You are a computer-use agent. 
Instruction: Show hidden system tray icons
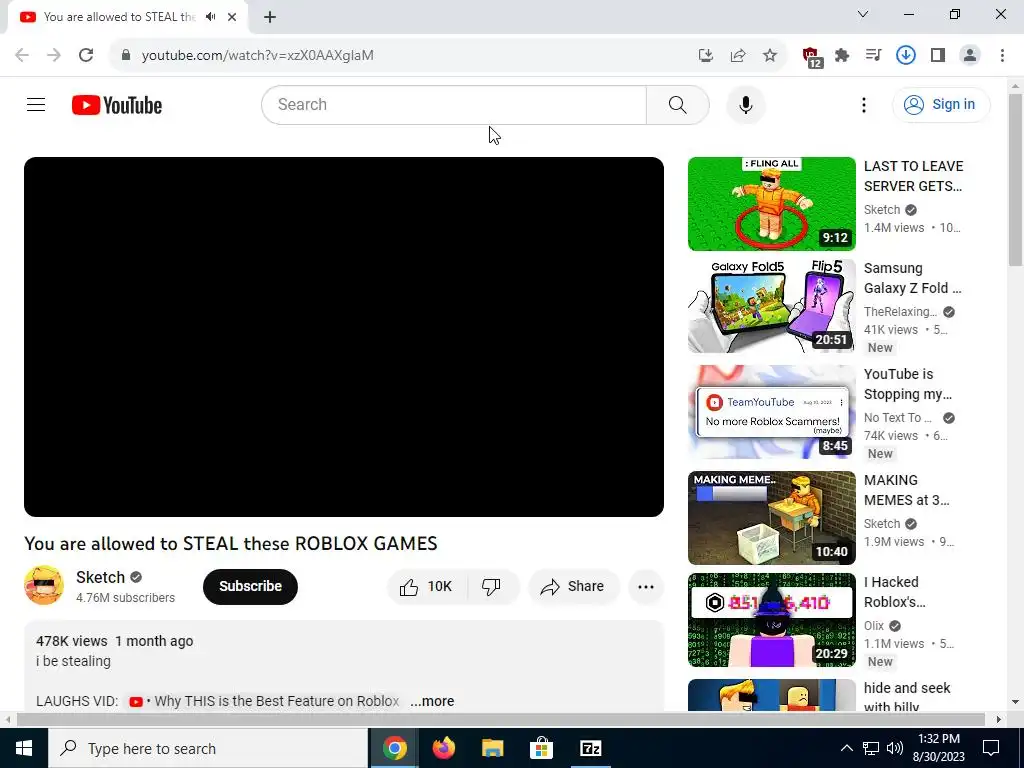(x=846, y=748)
